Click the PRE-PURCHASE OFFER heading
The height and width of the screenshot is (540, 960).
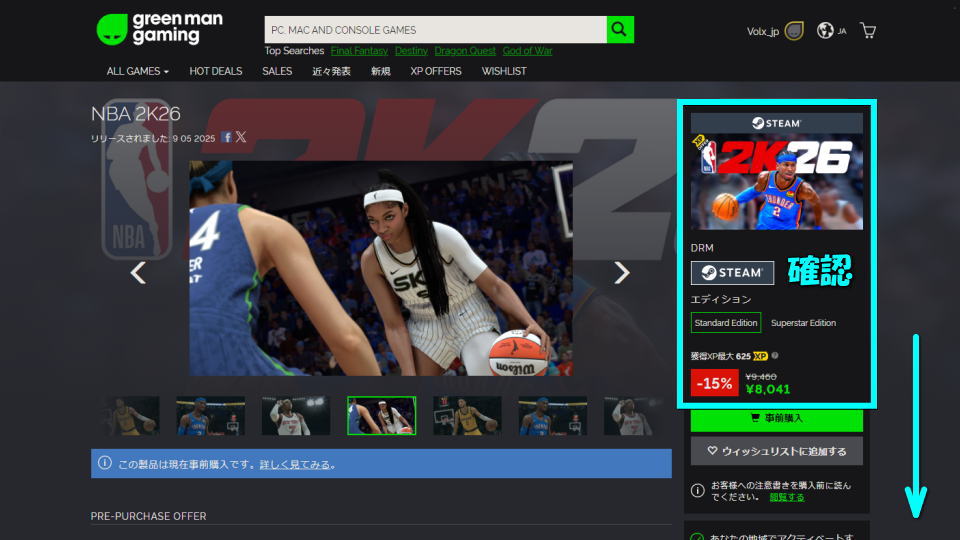pos(148,516)
